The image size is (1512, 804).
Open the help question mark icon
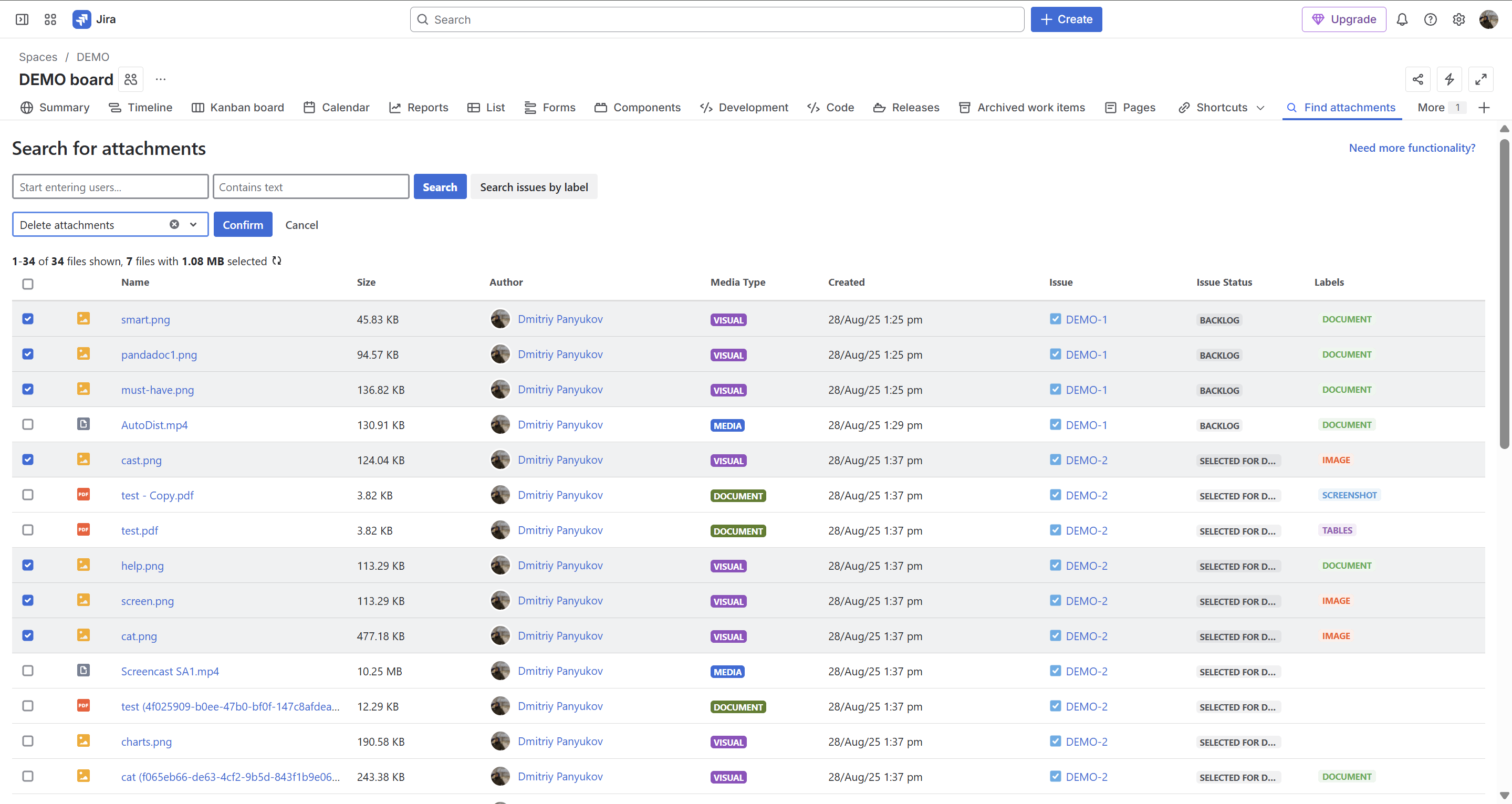coord(1431,19)
